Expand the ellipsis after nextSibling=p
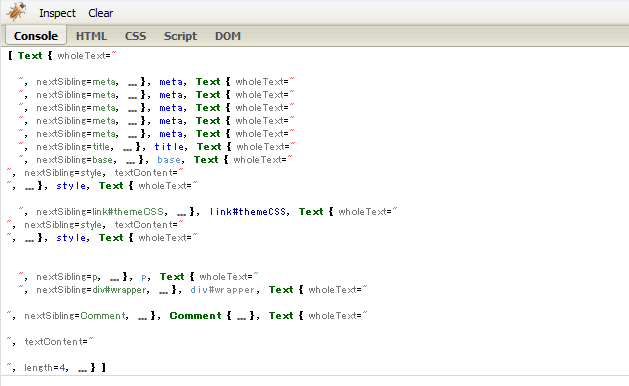 click(x=114, y=279)
